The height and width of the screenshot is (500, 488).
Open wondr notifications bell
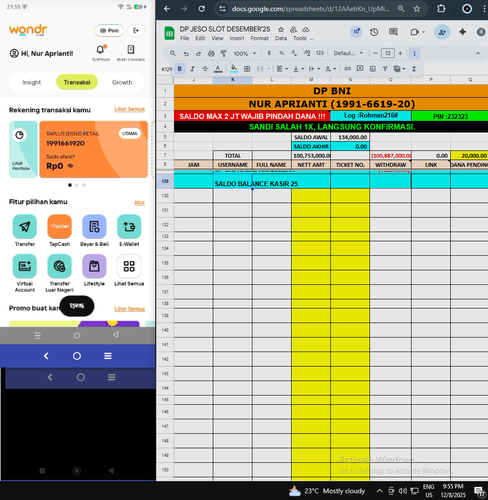(100, 50)
